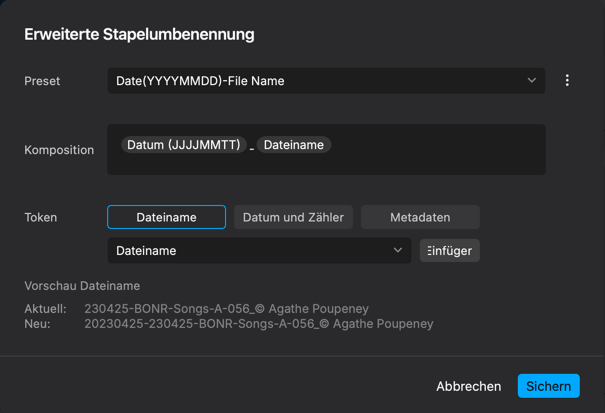Click the Erweiterte Stapelumbenennung dialog title
This screenshot has height=413, width=605.
(x=139, y=34)
